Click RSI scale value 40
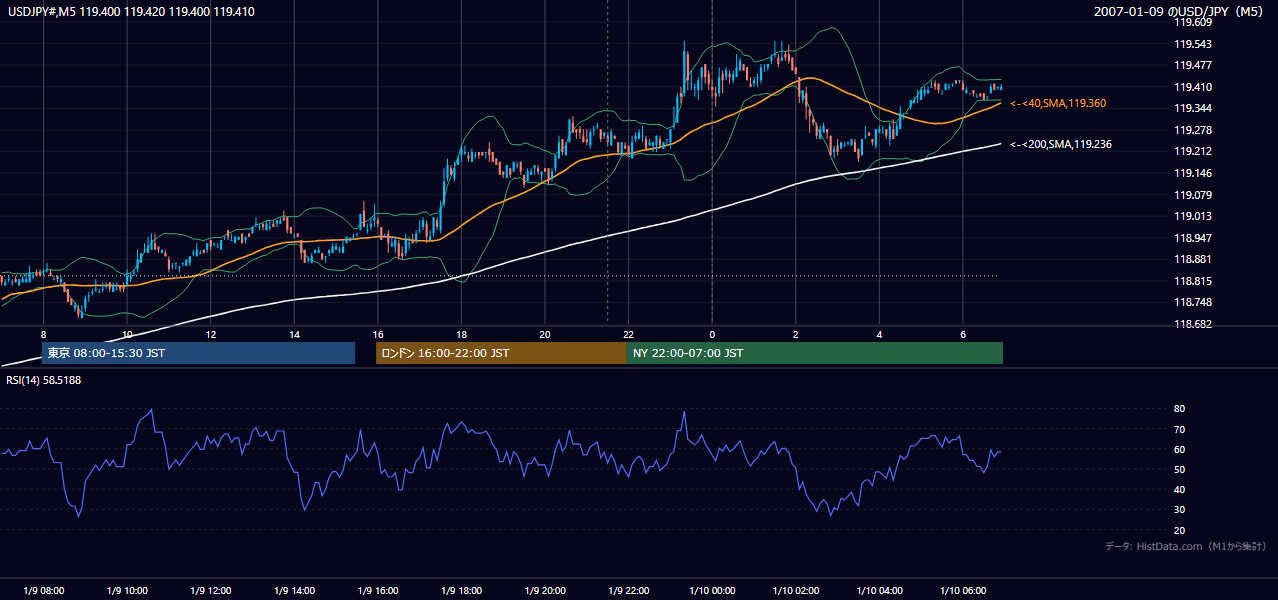 click(1179, 489)
